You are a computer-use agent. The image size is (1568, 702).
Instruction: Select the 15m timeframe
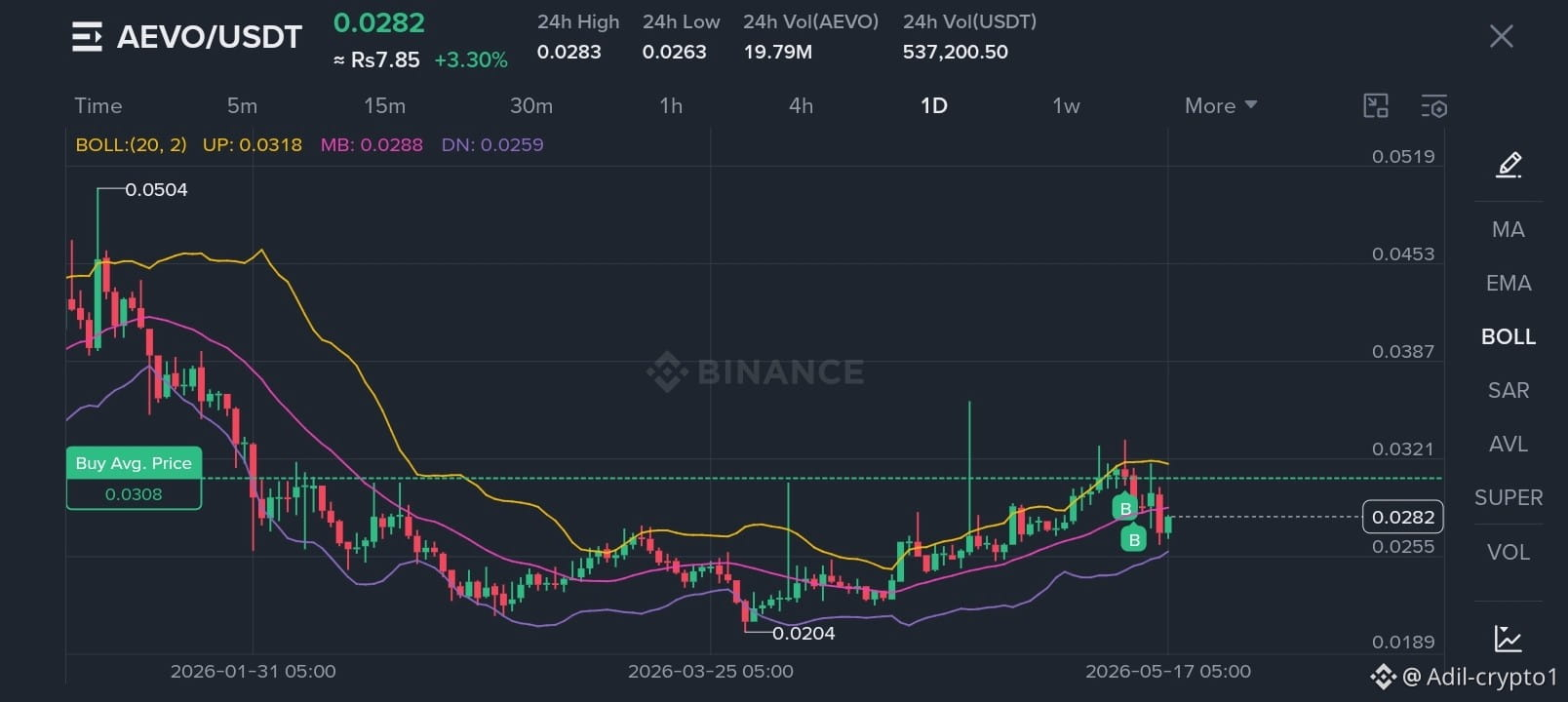coord(384,105)
